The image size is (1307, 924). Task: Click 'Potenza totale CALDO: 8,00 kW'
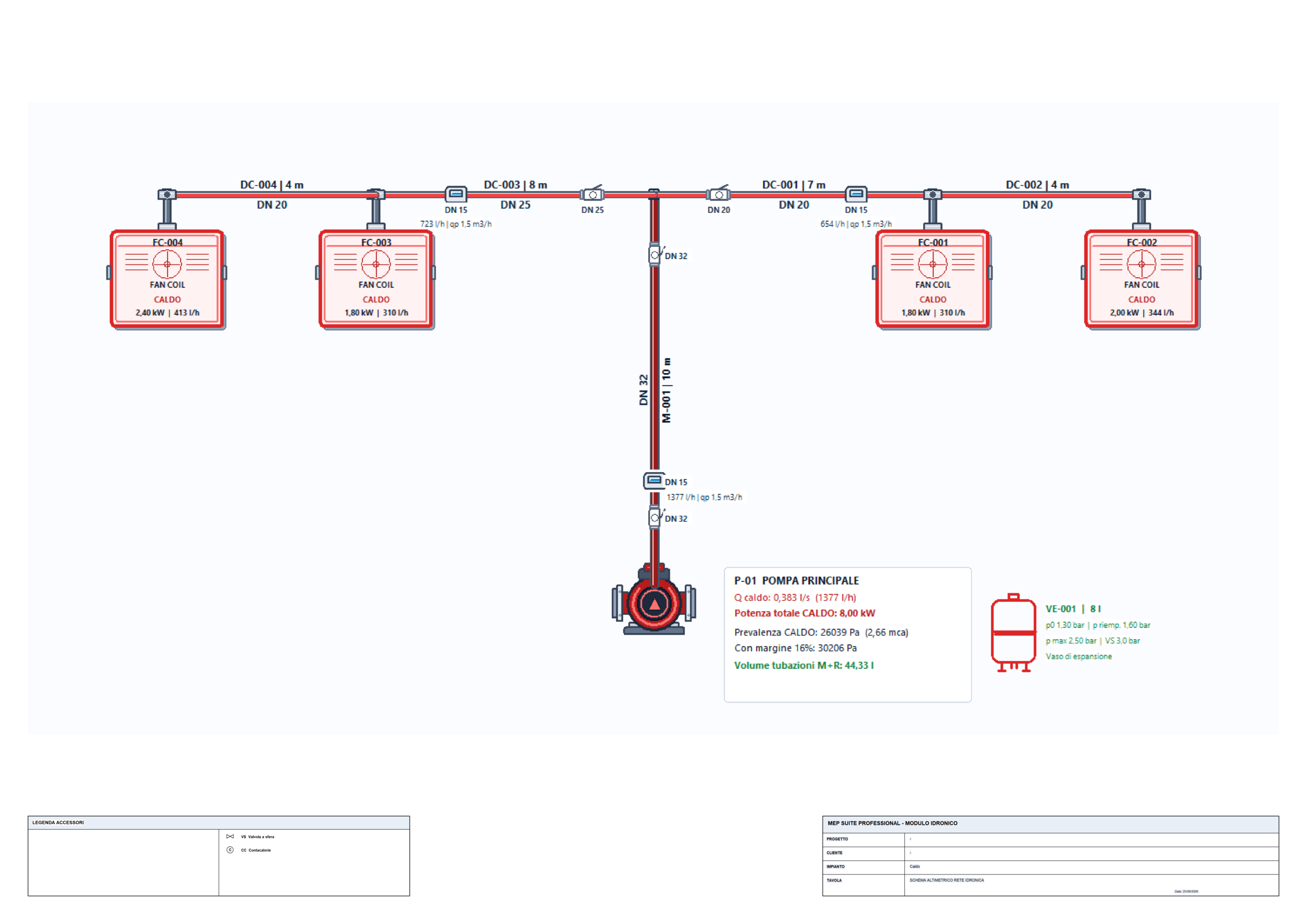coord(804,613)
